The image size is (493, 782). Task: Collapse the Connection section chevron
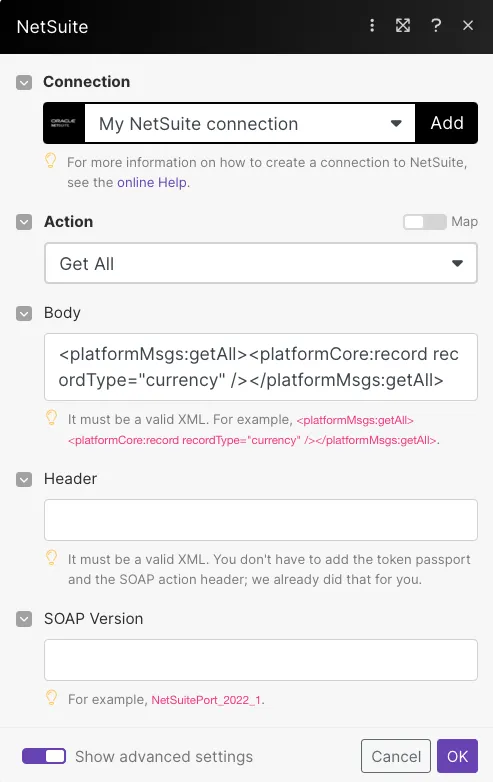click(x=24, y=82)
